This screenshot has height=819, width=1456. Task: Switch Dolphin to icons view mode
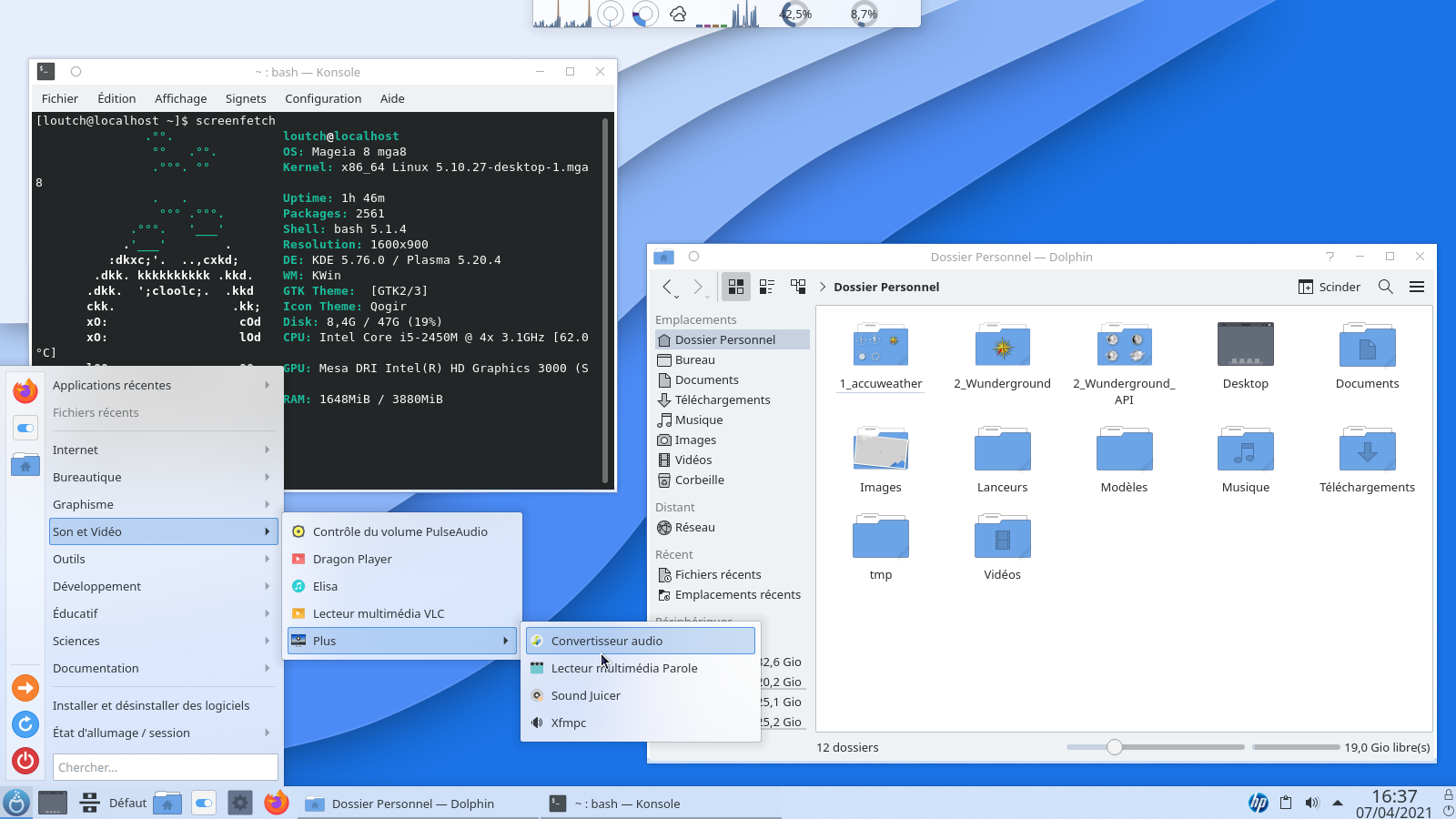tap(736, 287)
